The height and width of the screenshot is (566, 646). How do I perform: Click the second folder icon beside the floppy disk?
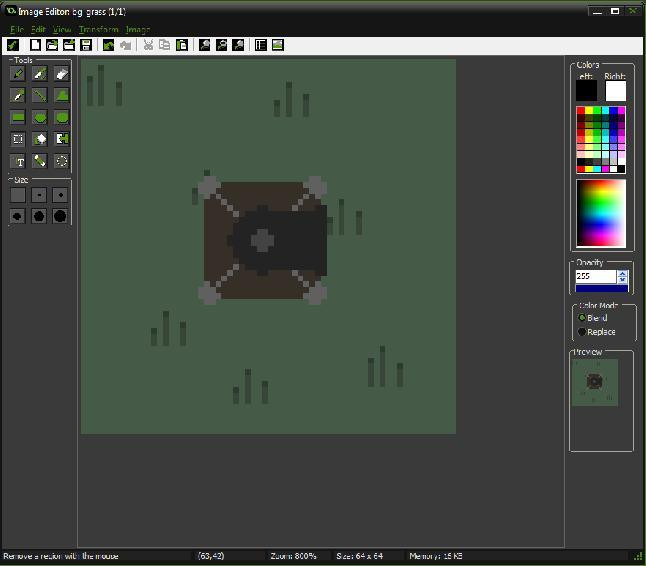[69, 45]
